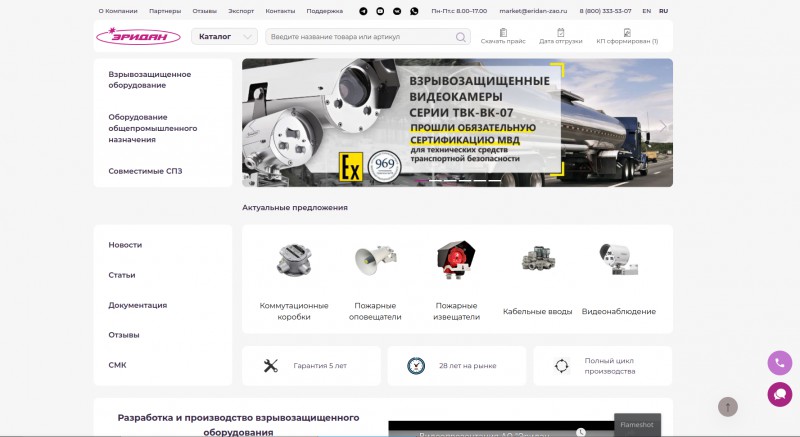The width and height of the screenshot is (800, 437).
Task: Go to next banner slide arrow
Action: point(663,126)
